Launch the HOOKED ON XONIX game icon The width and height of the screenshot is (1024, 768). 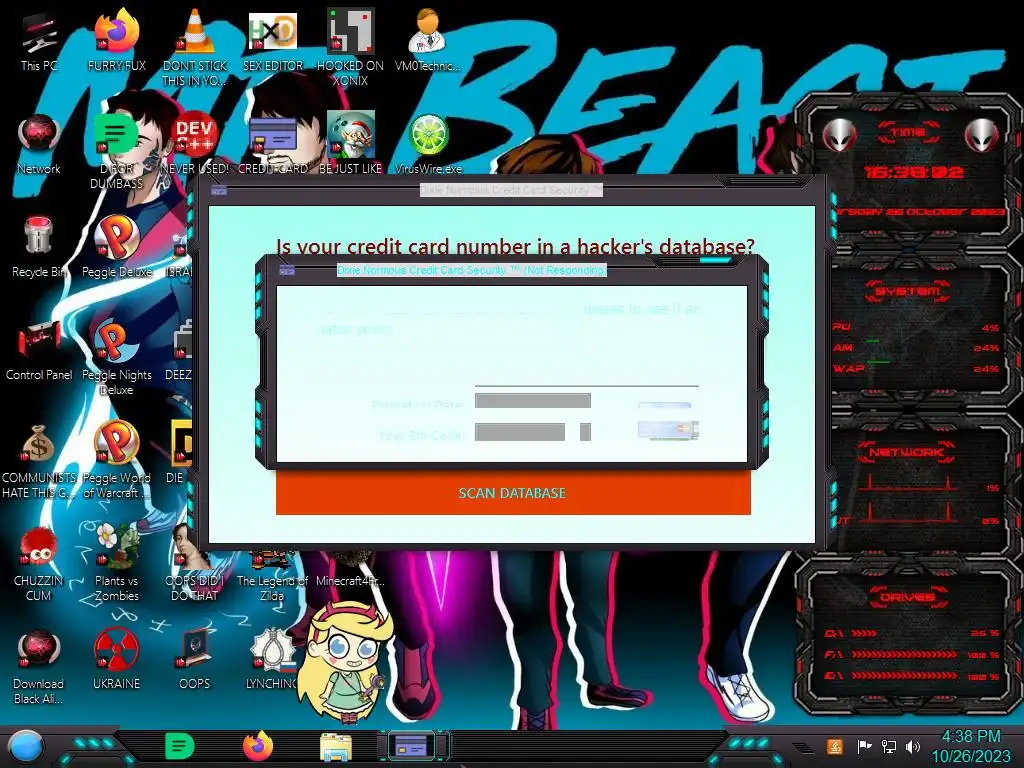351,47
